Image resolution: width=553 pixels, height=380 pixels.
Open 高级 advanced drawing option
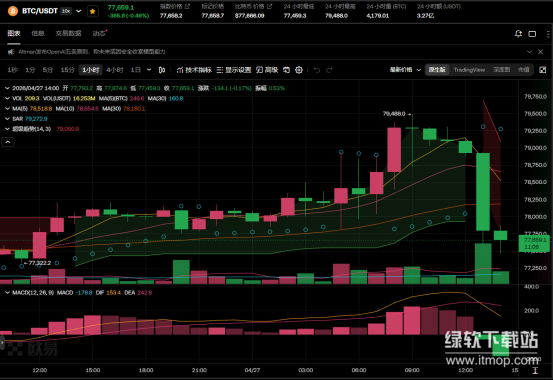pyautogui.click(x=267, y=70)
